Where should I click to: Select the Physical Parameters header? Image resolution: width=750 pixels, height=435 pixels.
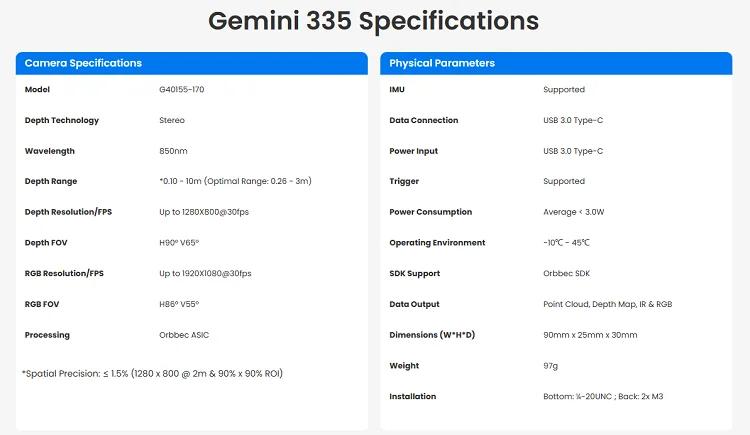point(442,63)
